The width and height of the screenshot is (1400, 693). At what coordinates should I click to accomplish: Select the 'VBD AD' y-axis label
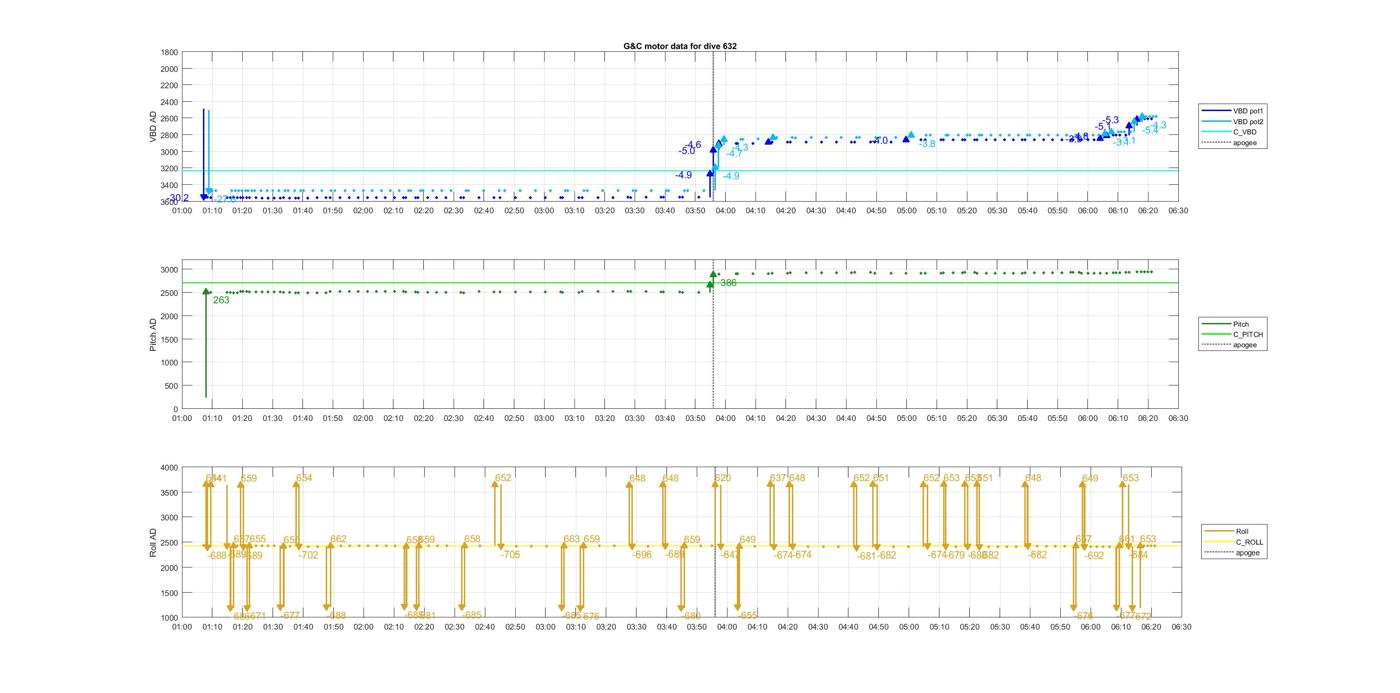click(153, 127)
